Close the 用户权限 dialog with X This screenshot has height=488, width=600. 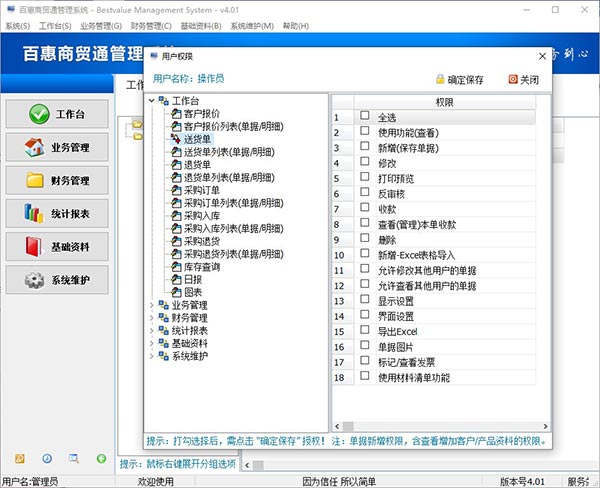[x=542, y=56]
